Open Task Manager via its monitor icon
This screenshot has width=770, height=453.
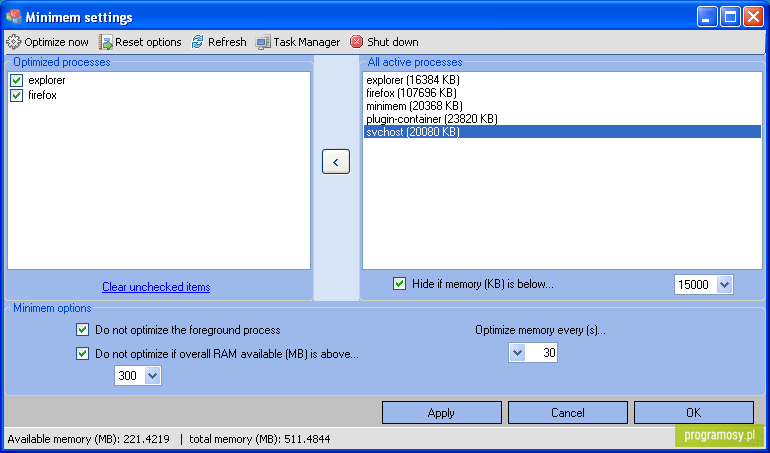point(263,42)
